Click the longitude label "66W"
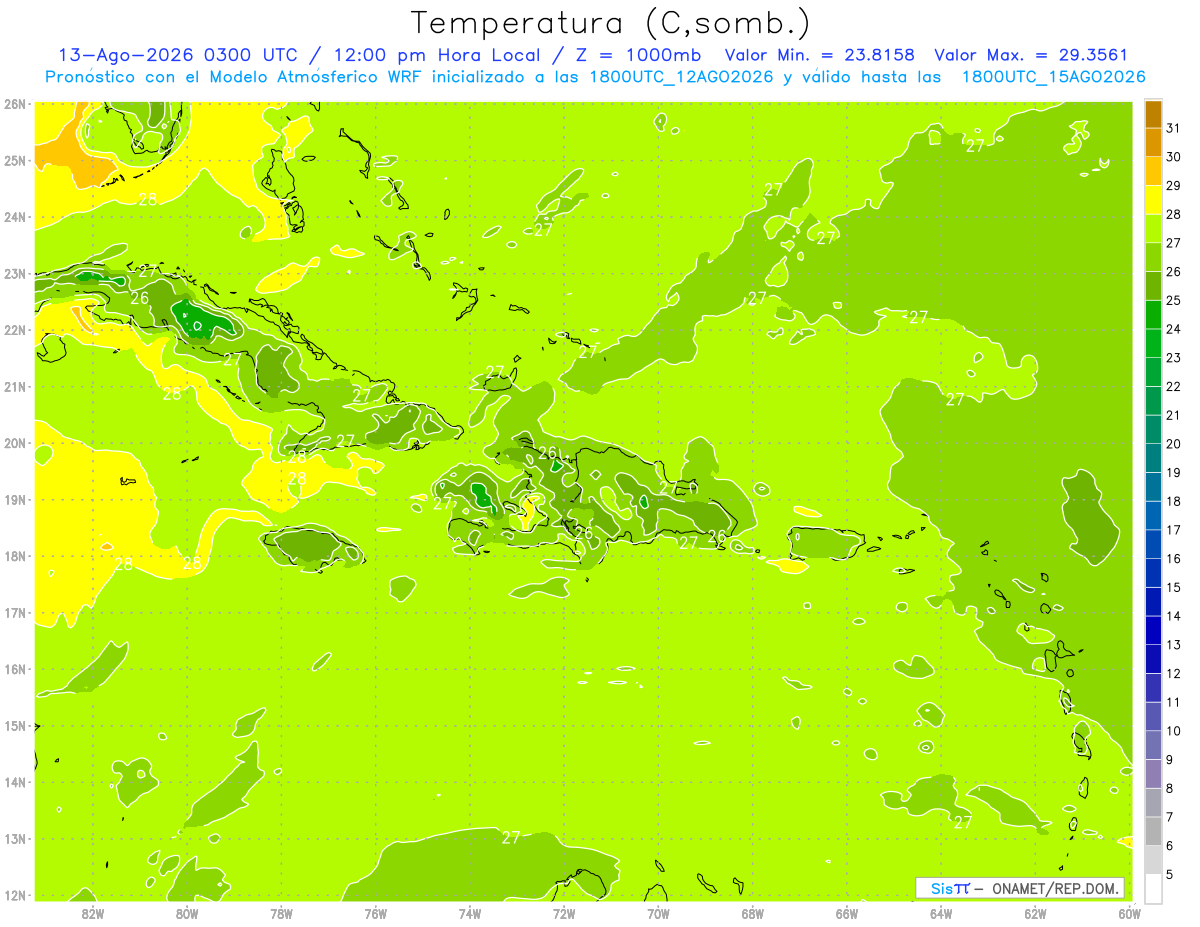 847,914
